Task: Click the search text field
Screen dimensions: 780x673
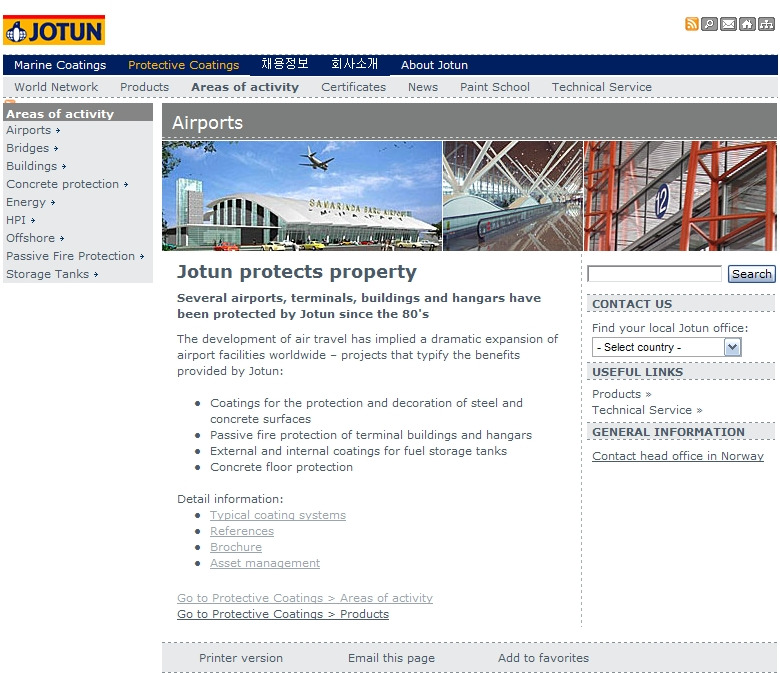Action: (654, 274)
